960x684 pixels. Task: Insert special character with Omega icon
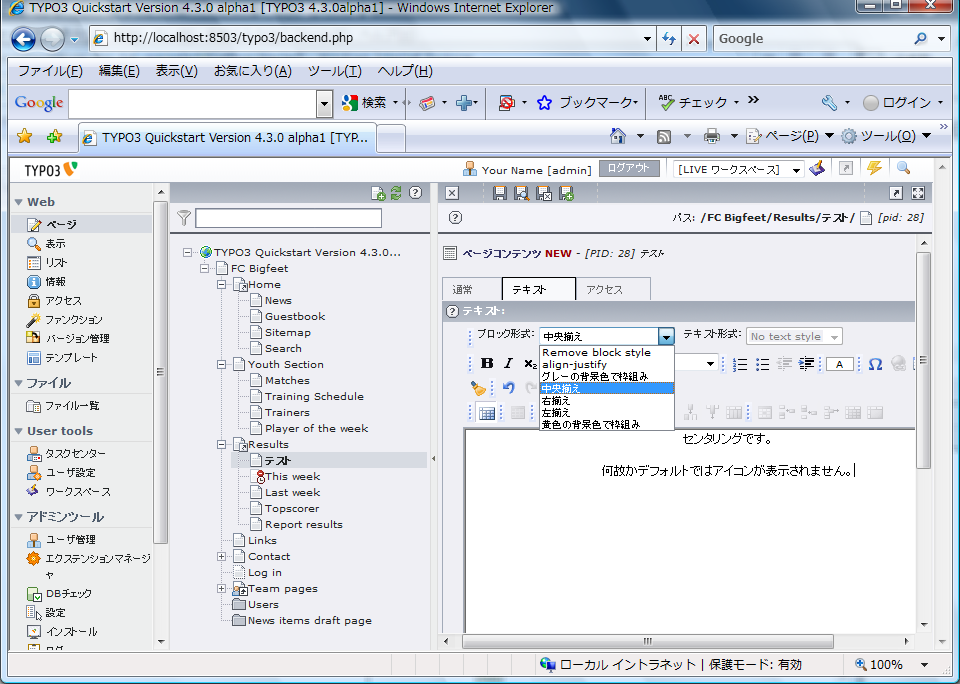pyautogui.click(x=876, y=364)
